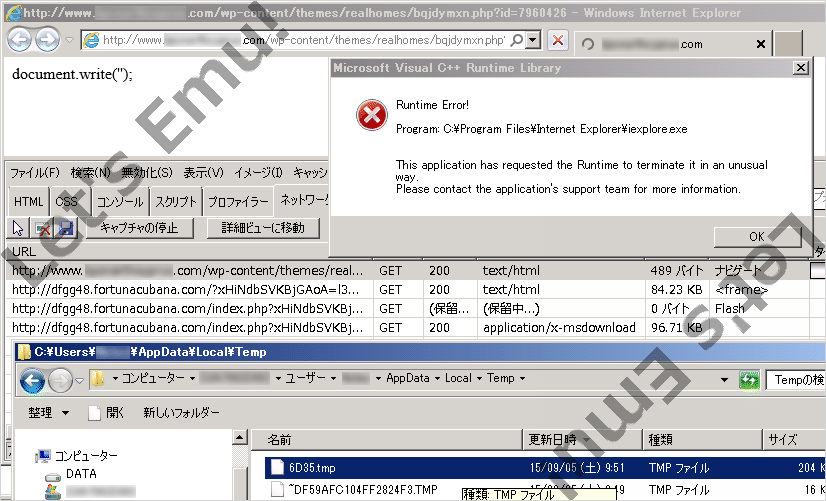
Task: Click the キャプチャの停止 button
Action: coord(140,228)
